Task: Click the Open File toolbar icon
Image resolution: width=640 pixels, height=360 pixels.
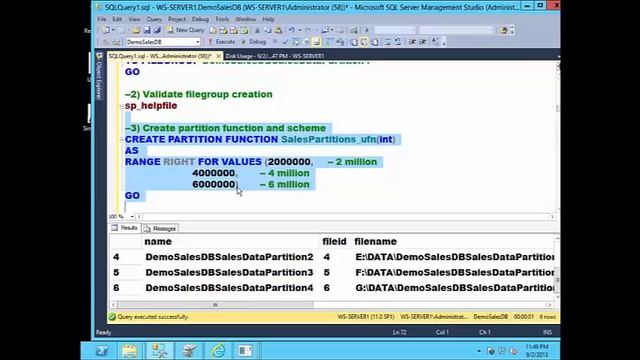Action: coord(136,30)
